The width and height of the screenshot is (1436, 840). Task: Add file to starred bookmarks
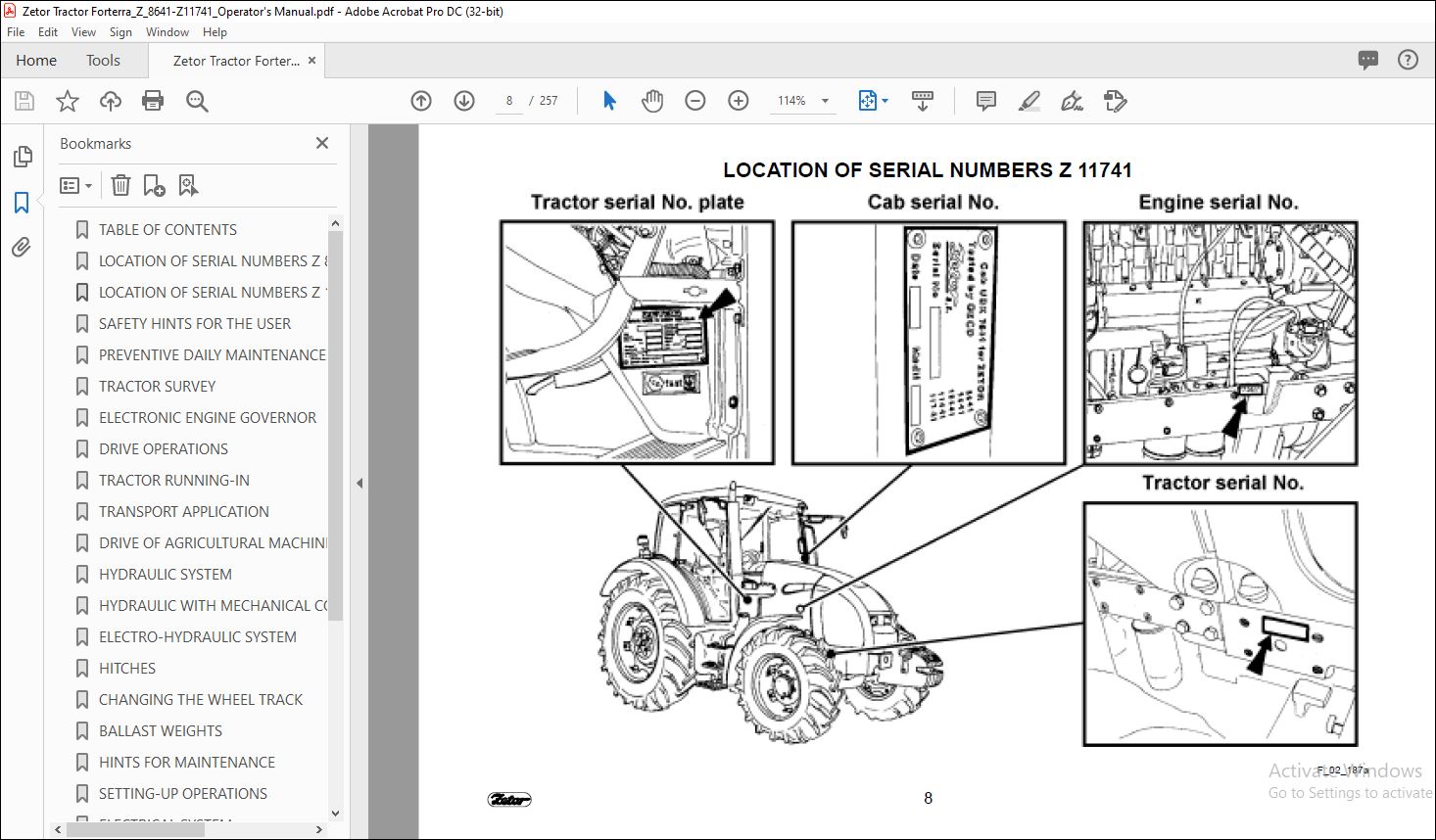(x=68, y=101)
